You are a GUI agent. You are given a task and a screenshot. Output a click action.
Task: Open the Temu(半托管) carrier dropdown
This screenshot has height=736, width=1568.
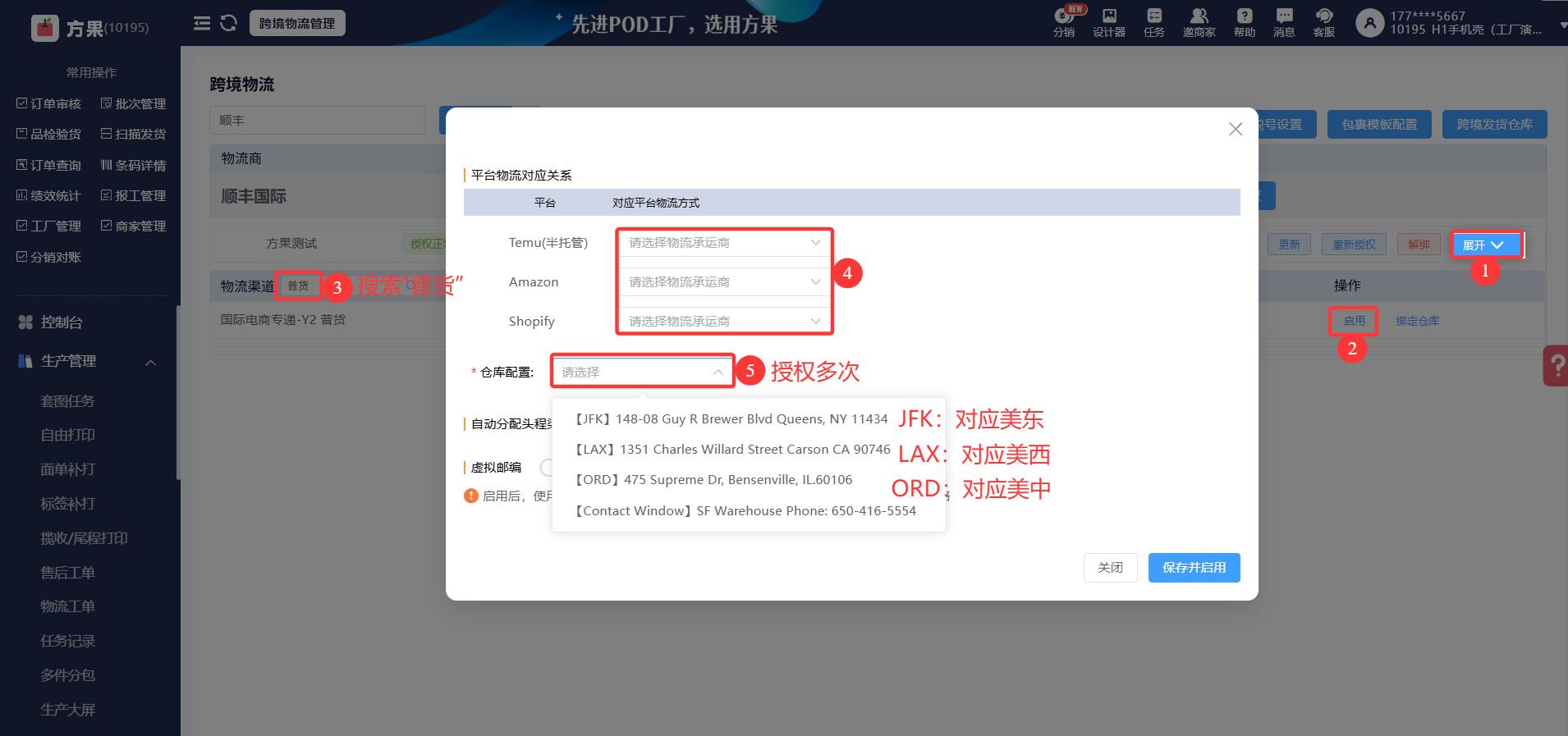click(724, 243)
